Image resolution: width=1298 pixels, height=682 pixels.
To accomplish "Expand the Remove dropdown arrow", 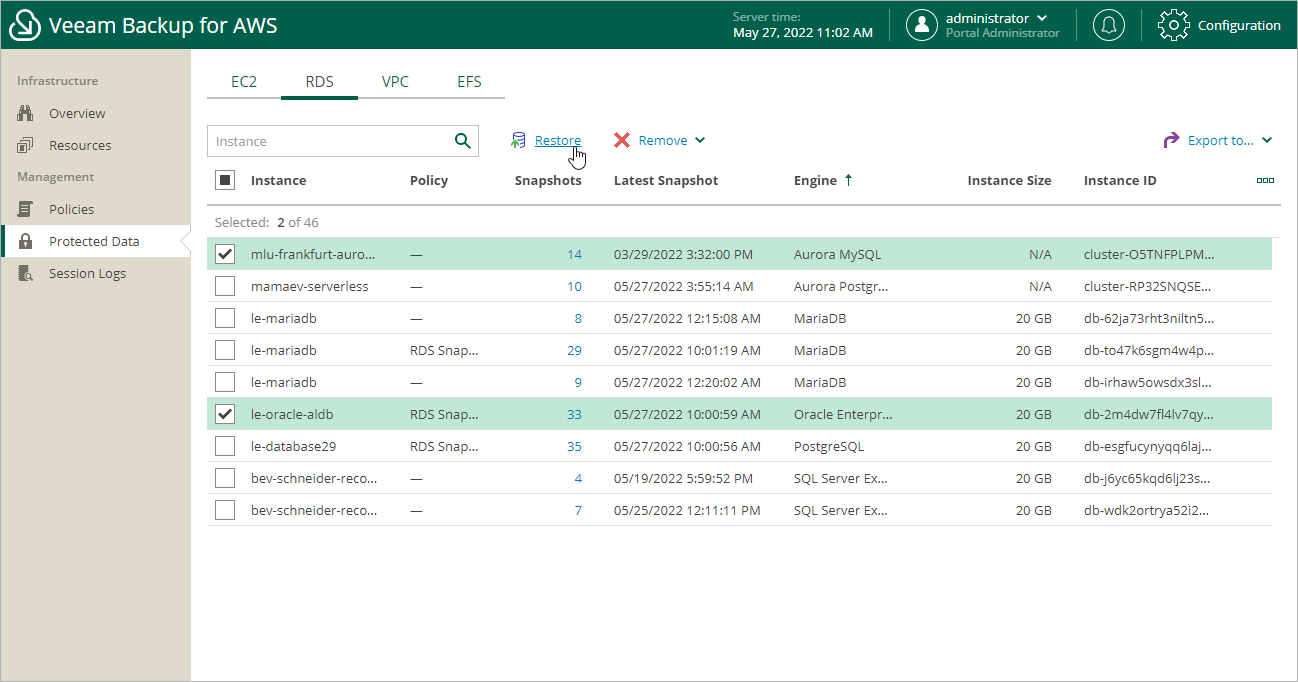I will (x=700, y=141).
